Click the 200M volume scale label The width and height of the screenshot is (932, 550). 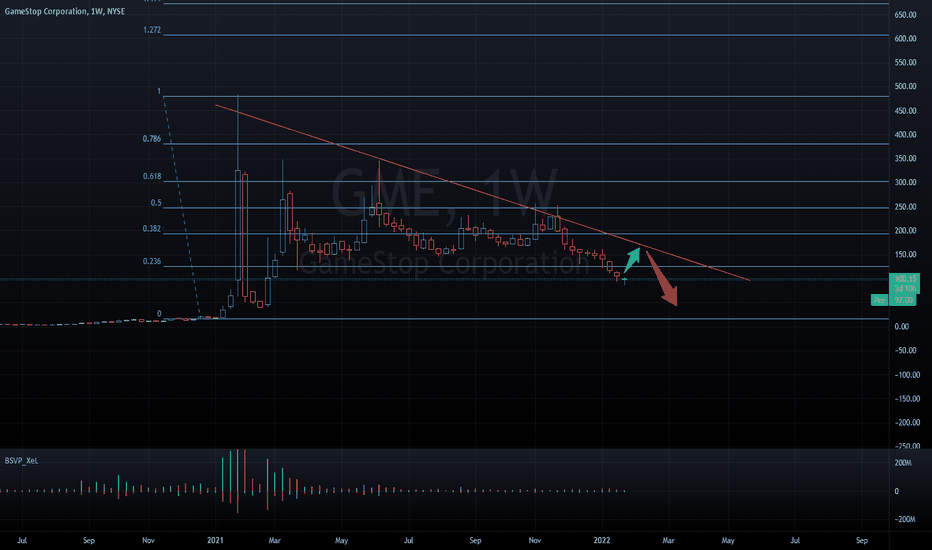903,463
